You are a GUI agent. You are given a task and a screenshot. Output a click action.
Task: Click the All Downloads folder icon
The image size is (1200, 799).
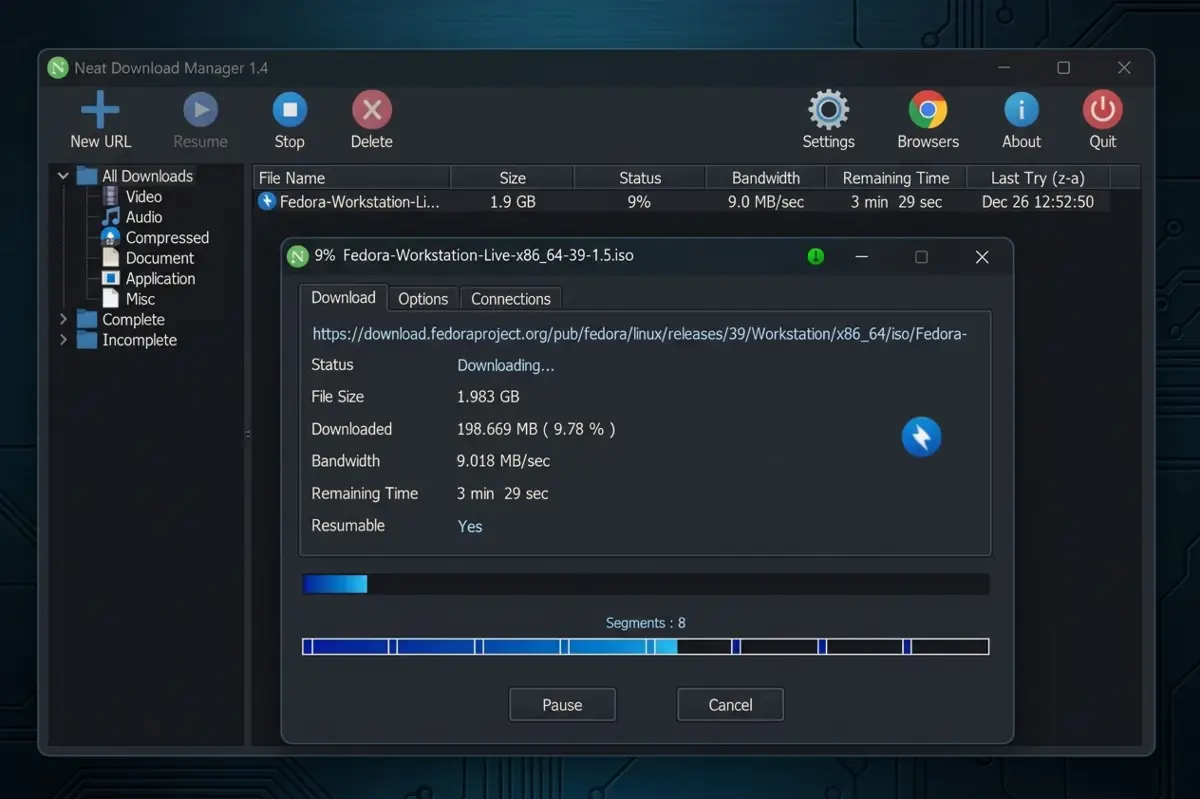[x=87, y=176]
